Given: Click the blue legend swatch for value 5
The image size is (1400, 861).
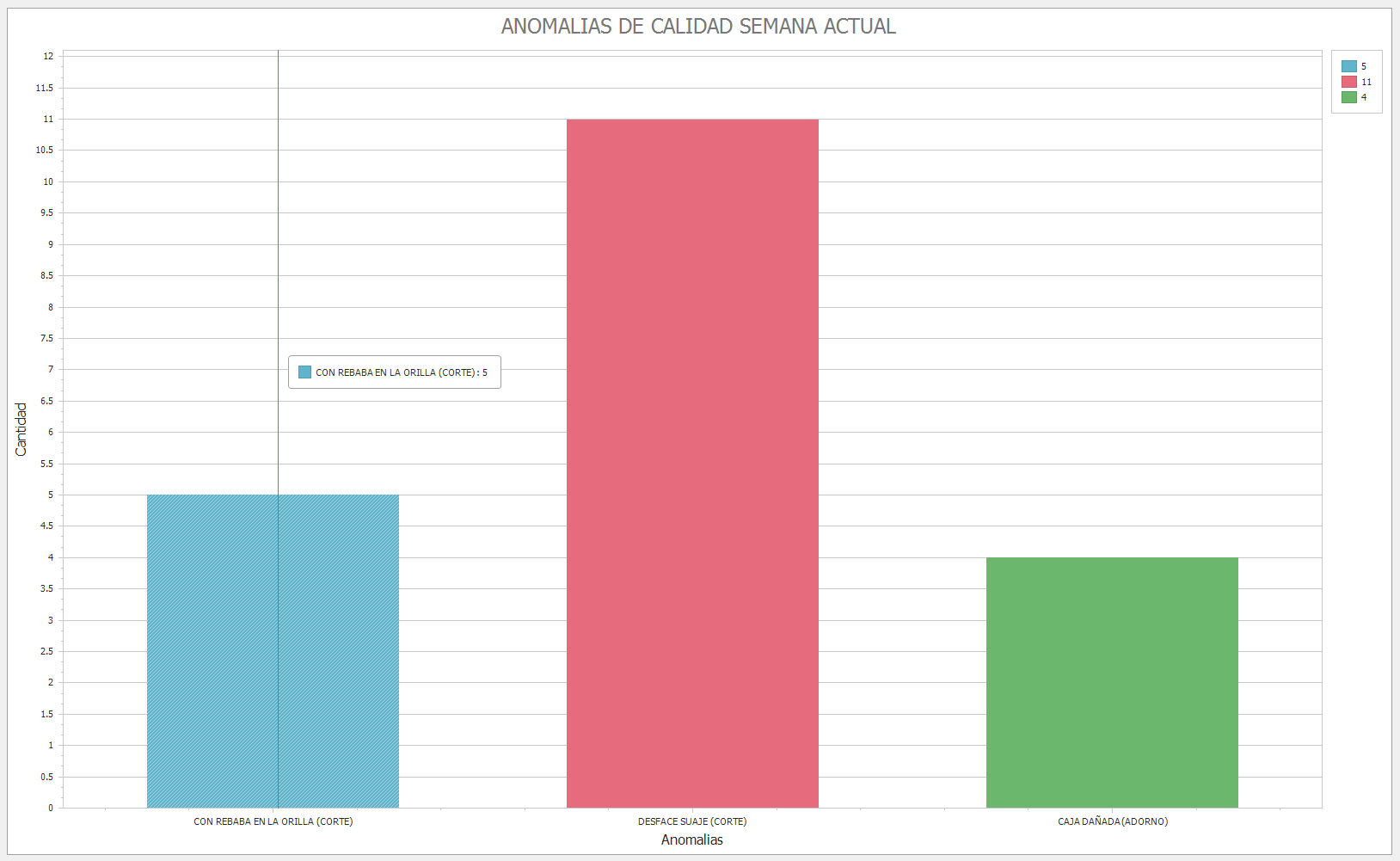Looking at the screenshot, I should tap(1348, 66).
